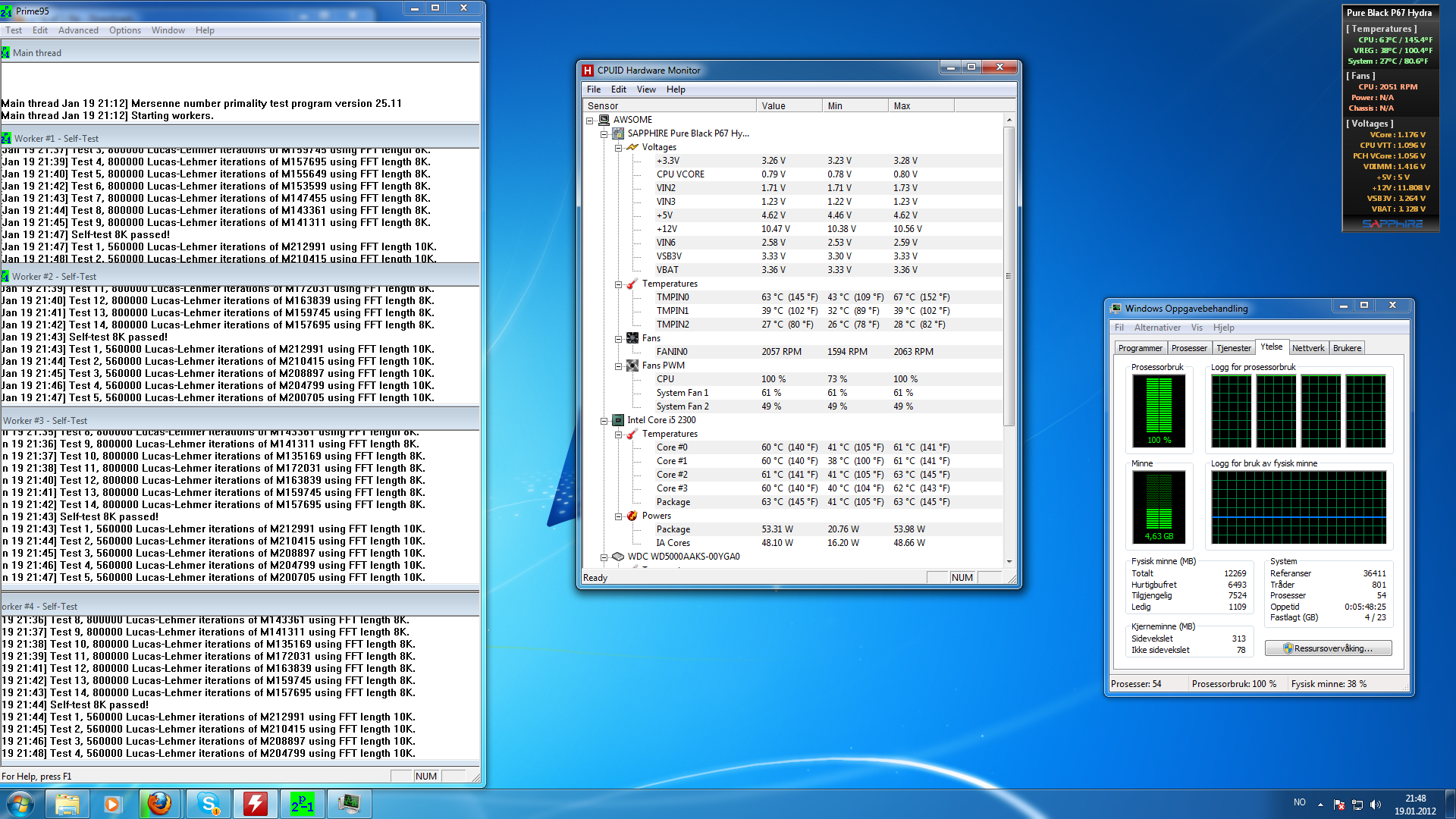The height and width of the screenshot is (819, 1456).
Task: Collapse the Fans PWM node
Action: (618, 366)
